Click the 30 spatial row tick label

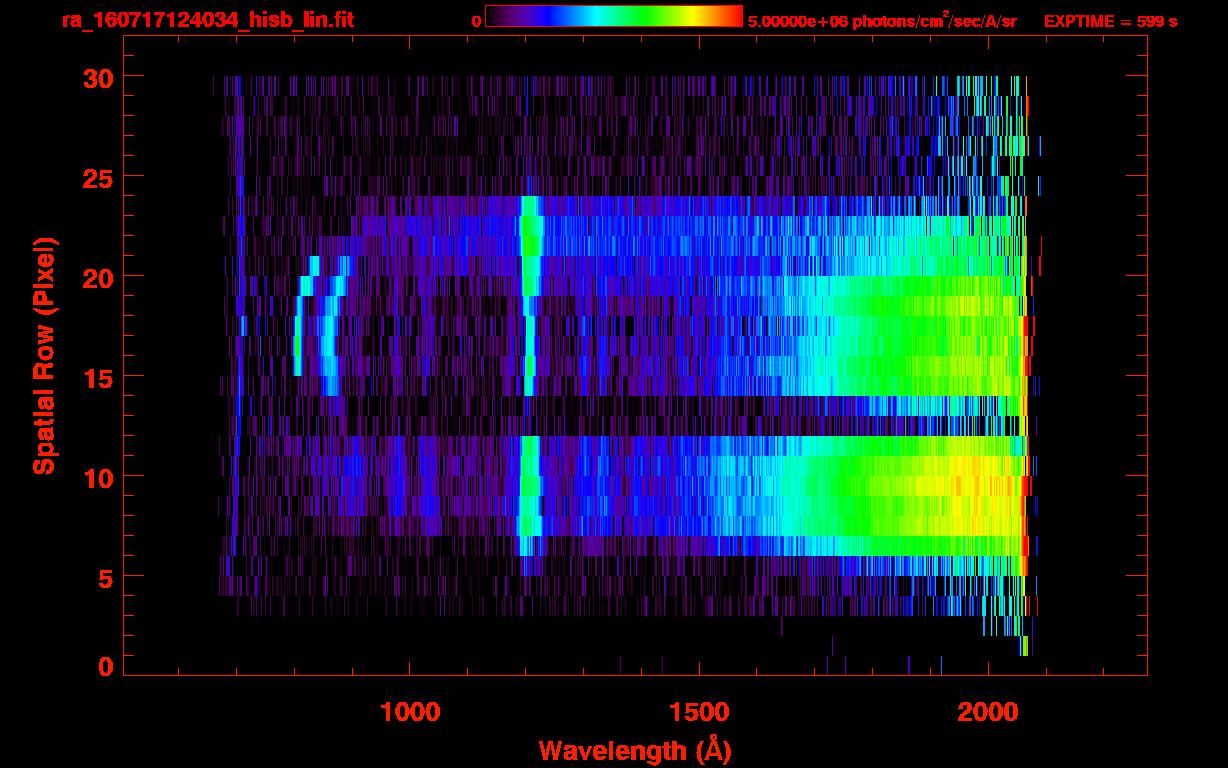[x=98, y=77]
